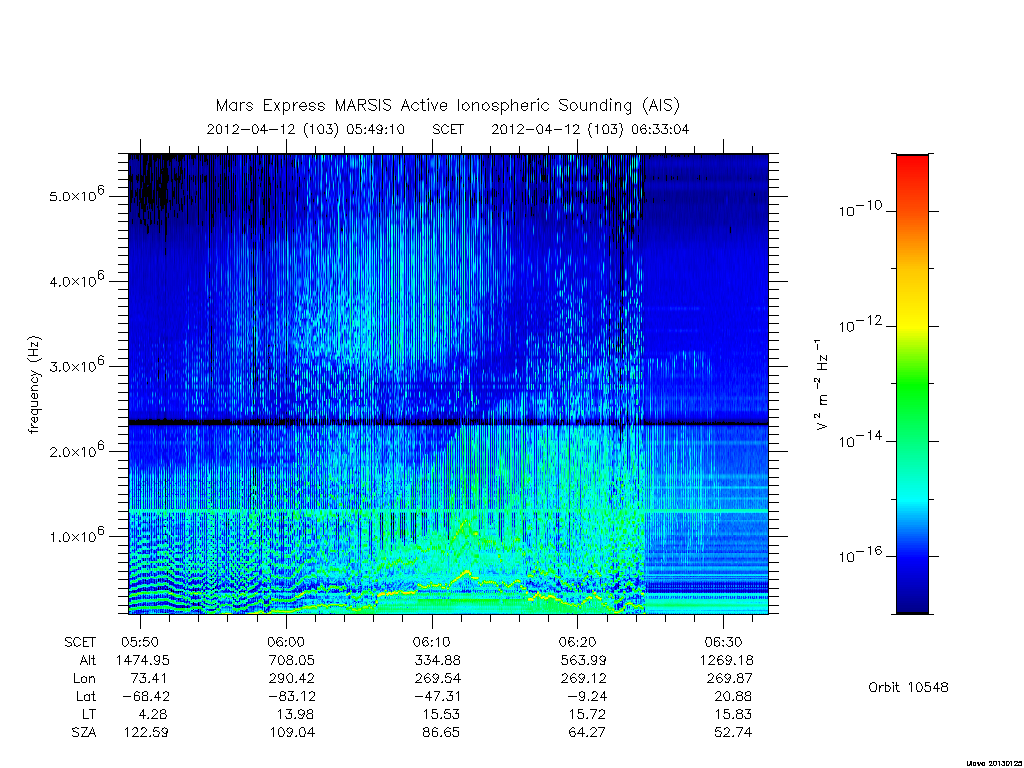Screen dimensions: 1024x768
Task: Click altitude value 334.88
Action: tap(438, 660)
